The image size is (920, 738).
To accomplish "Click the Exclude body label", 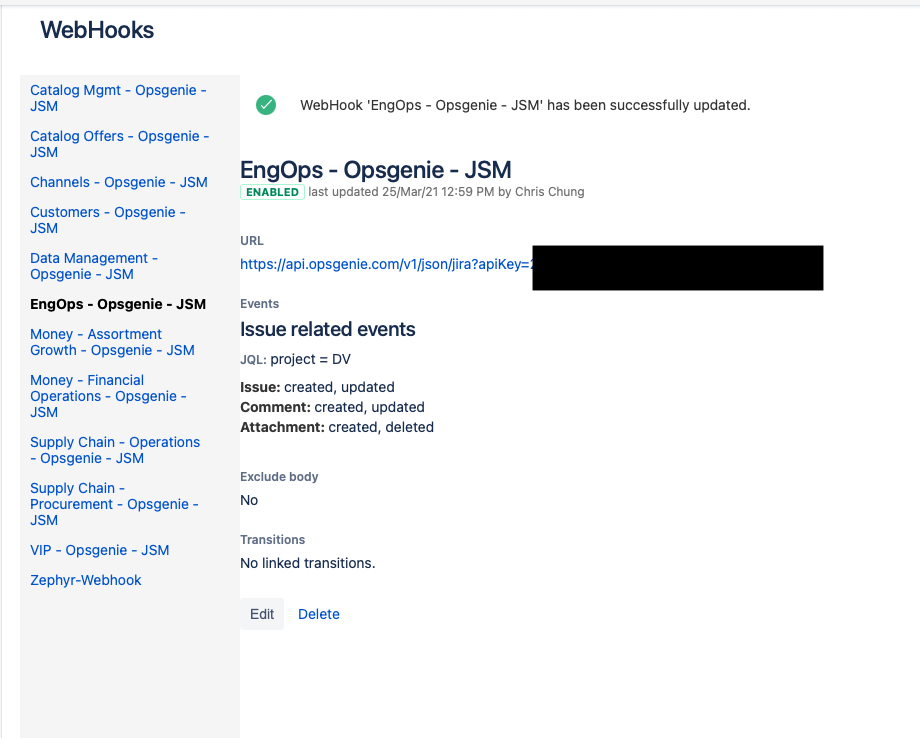I will pyautogui.click(x=279, y=476).
